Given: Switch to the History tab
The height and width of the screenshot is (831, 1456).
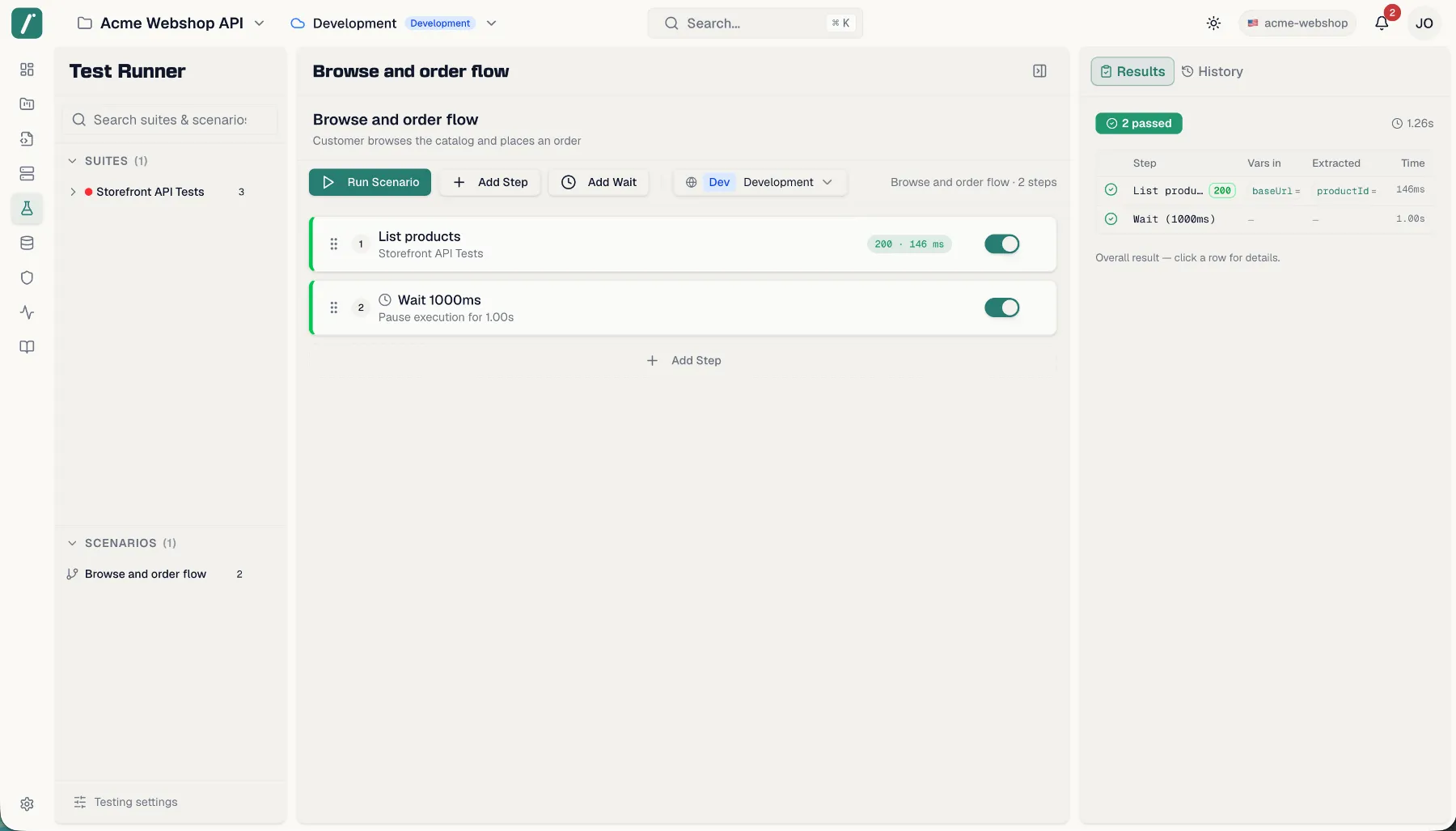Looking at the screenshot, I should pos(1213,71).
